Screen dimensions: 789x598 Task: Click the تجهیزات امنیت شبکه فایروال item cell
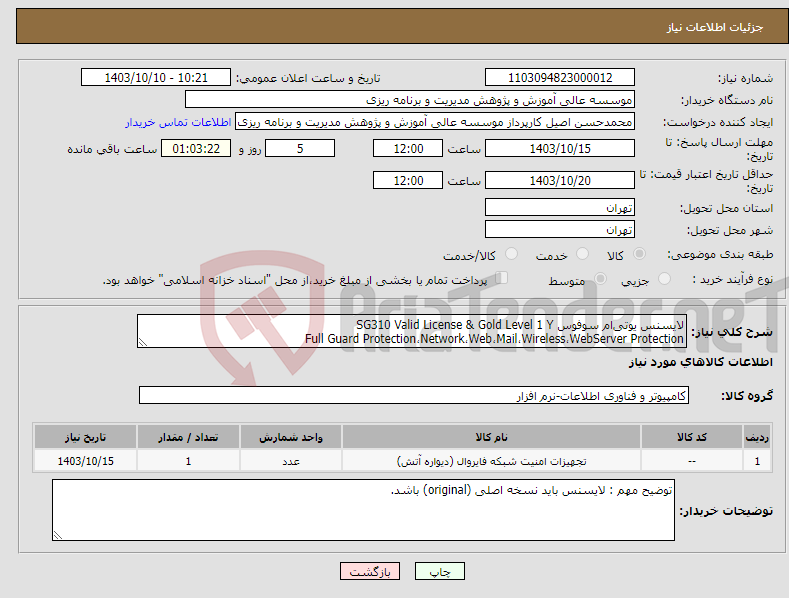coord(491,461)
